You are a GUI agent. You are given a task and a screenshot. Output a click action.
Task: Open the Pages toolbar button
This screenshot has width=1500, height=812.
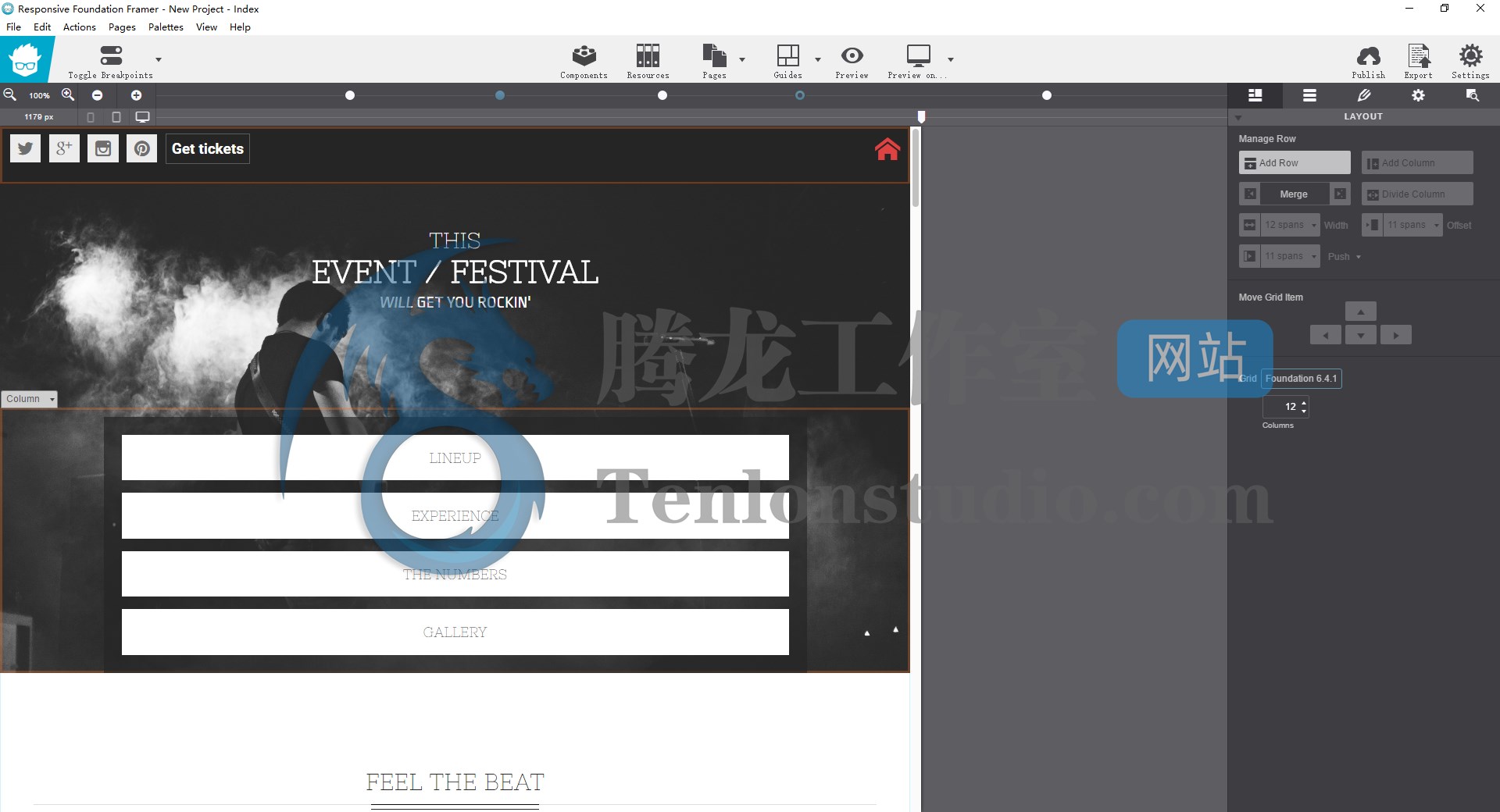[714, 61]
